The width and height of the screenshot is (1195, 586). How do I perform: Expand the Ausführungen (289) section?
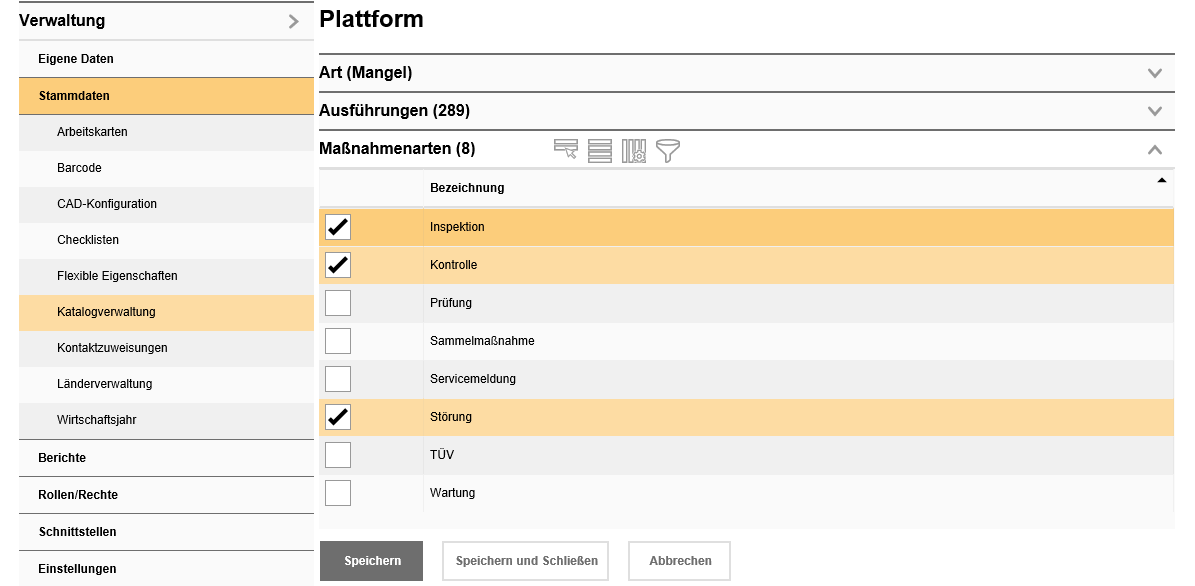click(x=1155, y=111)
